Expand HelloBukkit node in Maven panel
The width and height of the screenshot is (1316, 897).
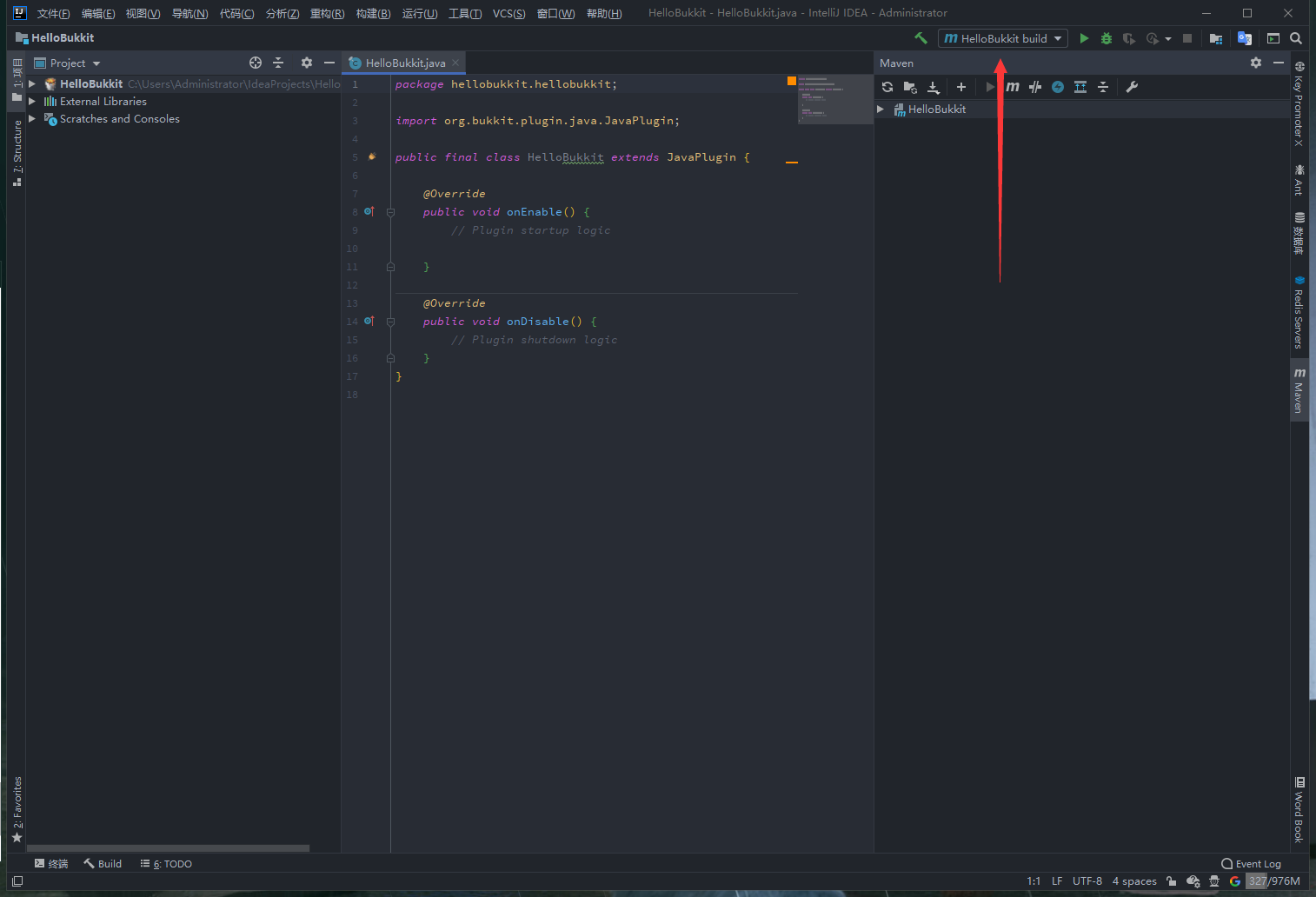point(881,110)
